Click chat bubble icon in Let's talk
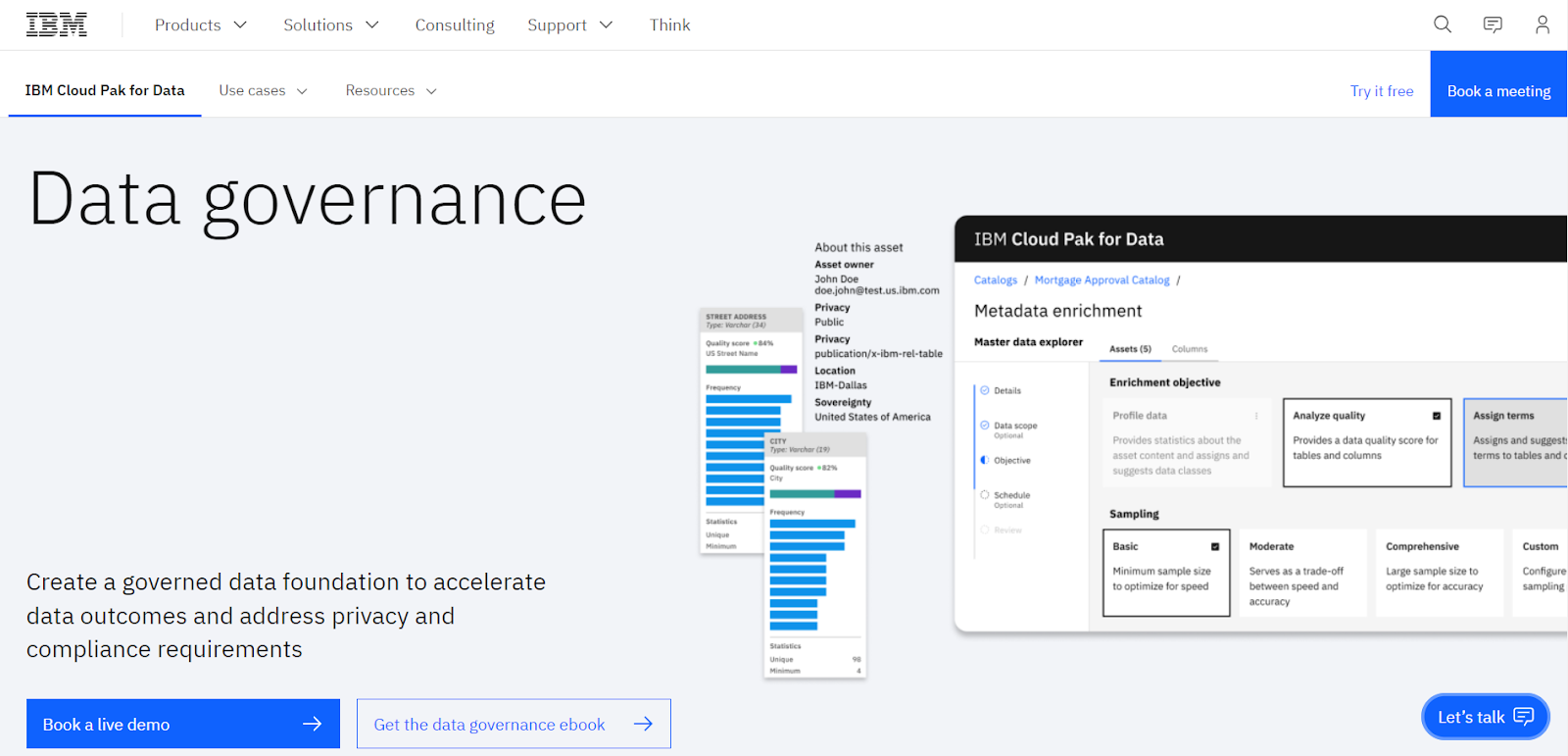Image resolution: width=1568 pixels, height=756 pixels. (1524, 716)
